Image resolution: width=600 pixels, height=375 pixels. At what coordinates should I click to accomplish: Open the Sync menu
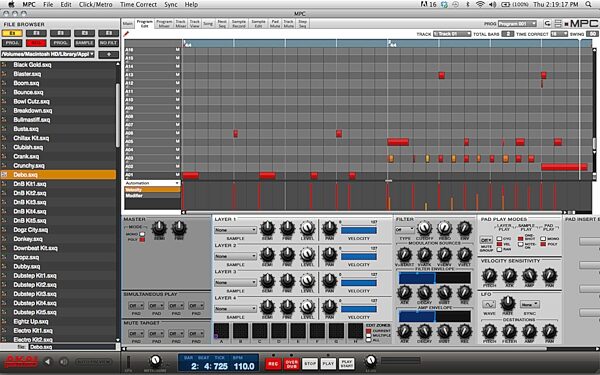[171, 4]
